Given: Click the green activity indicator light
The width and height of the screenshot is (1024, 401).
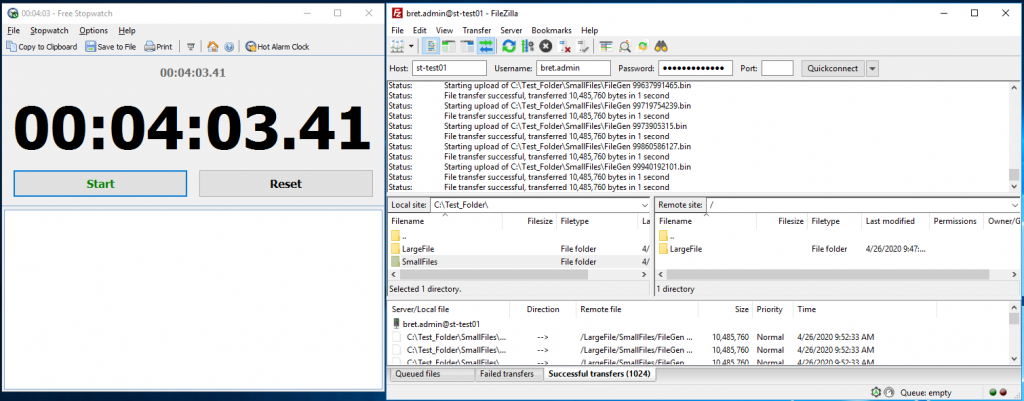Looking at the screenshot, I should coord(993,393).
